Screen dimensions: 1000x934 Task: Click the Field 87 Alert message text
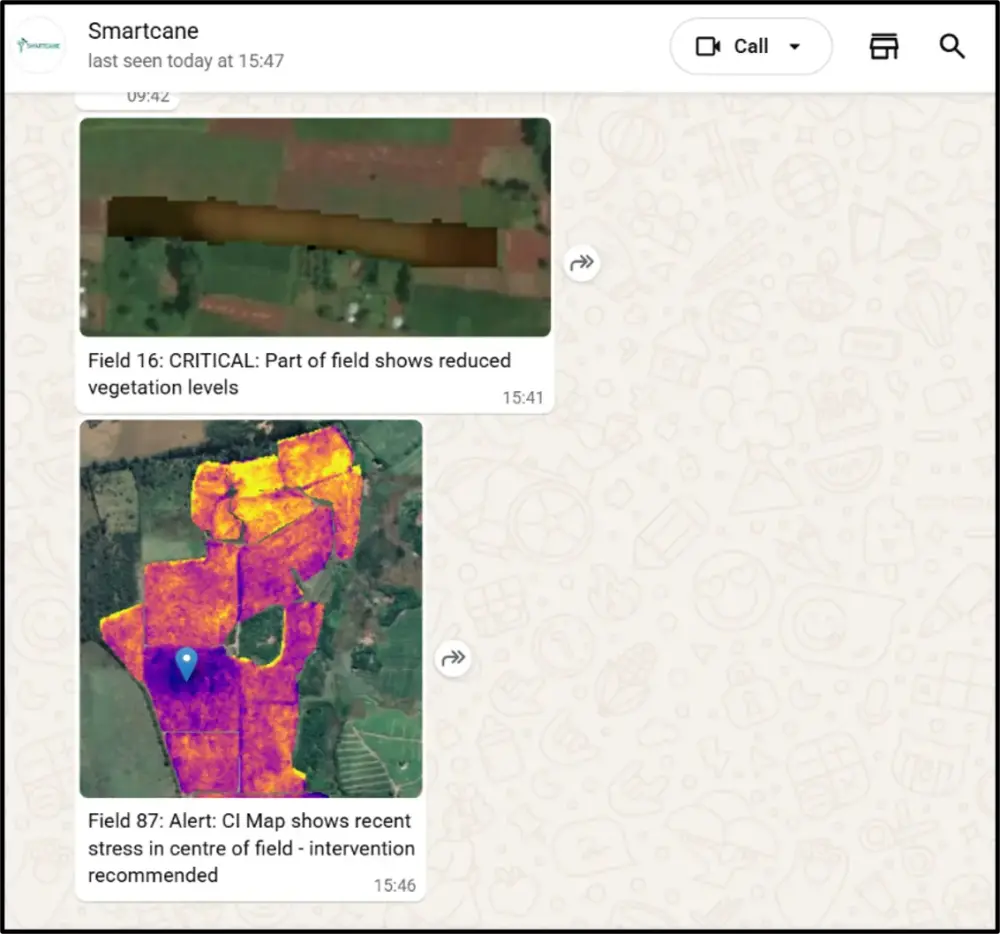(251, 848)
